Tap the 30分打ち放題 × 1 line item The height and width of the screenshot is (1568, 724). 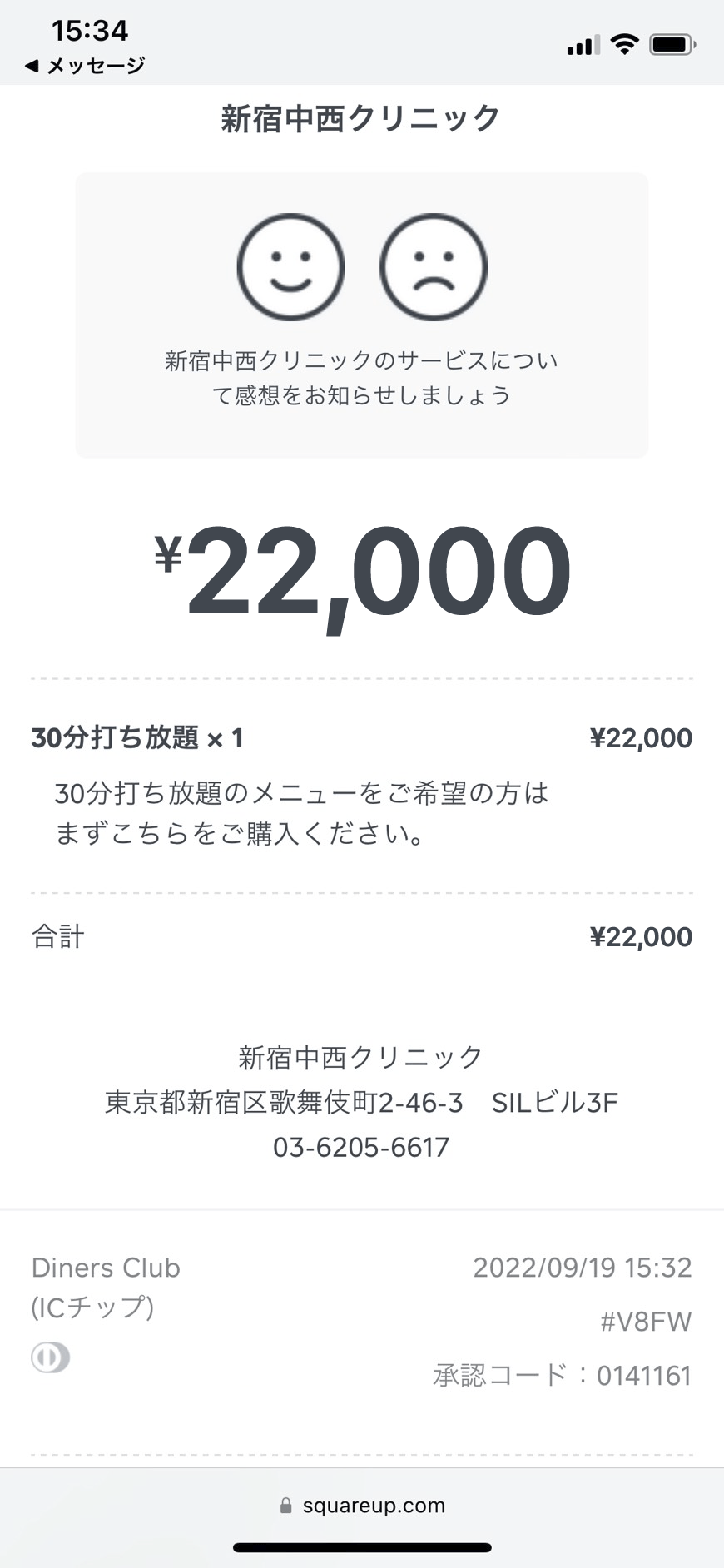pos(137,738)
